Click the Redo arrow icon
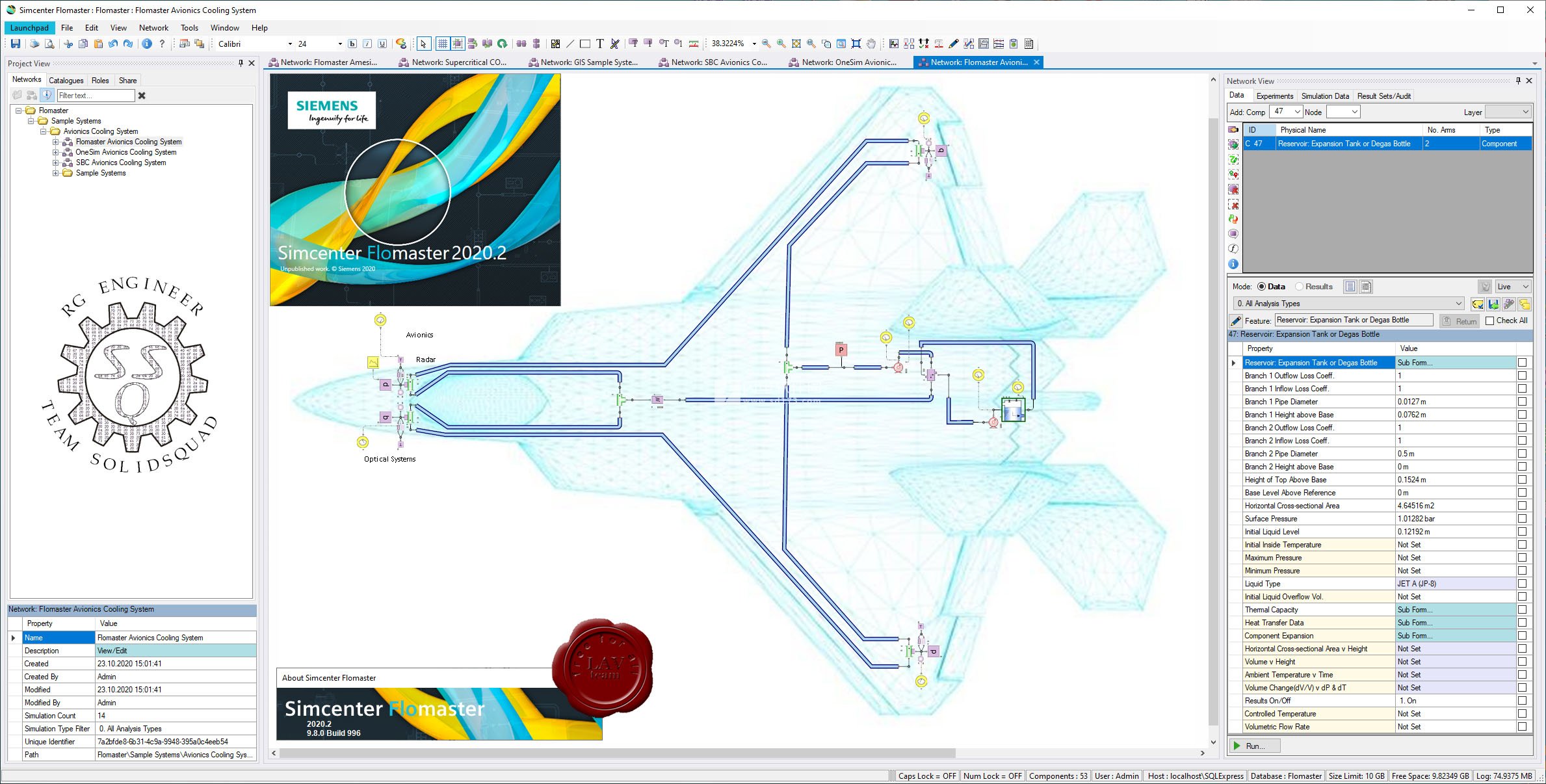 tap(128, 44)
